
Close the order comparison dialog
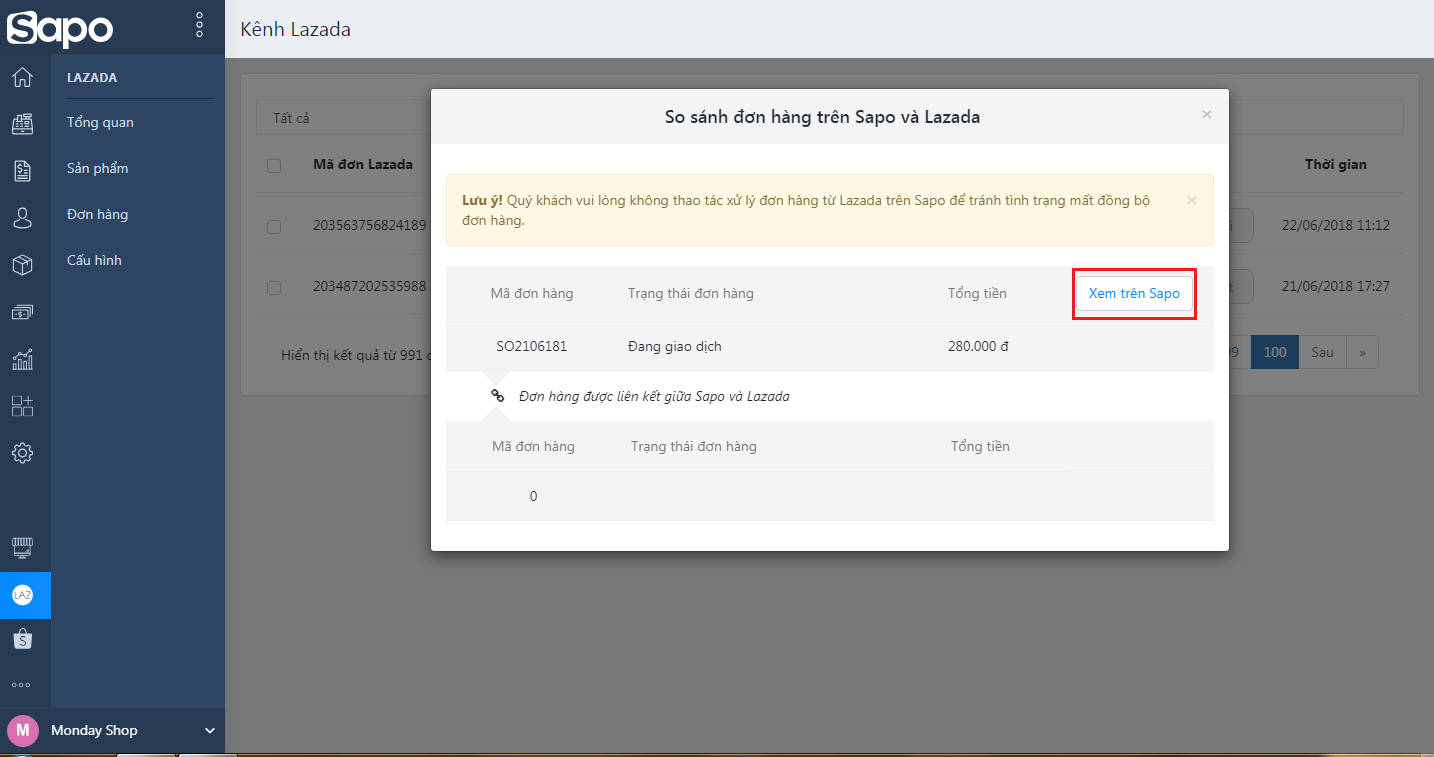pyautogui.click(x=1206, y=115)
